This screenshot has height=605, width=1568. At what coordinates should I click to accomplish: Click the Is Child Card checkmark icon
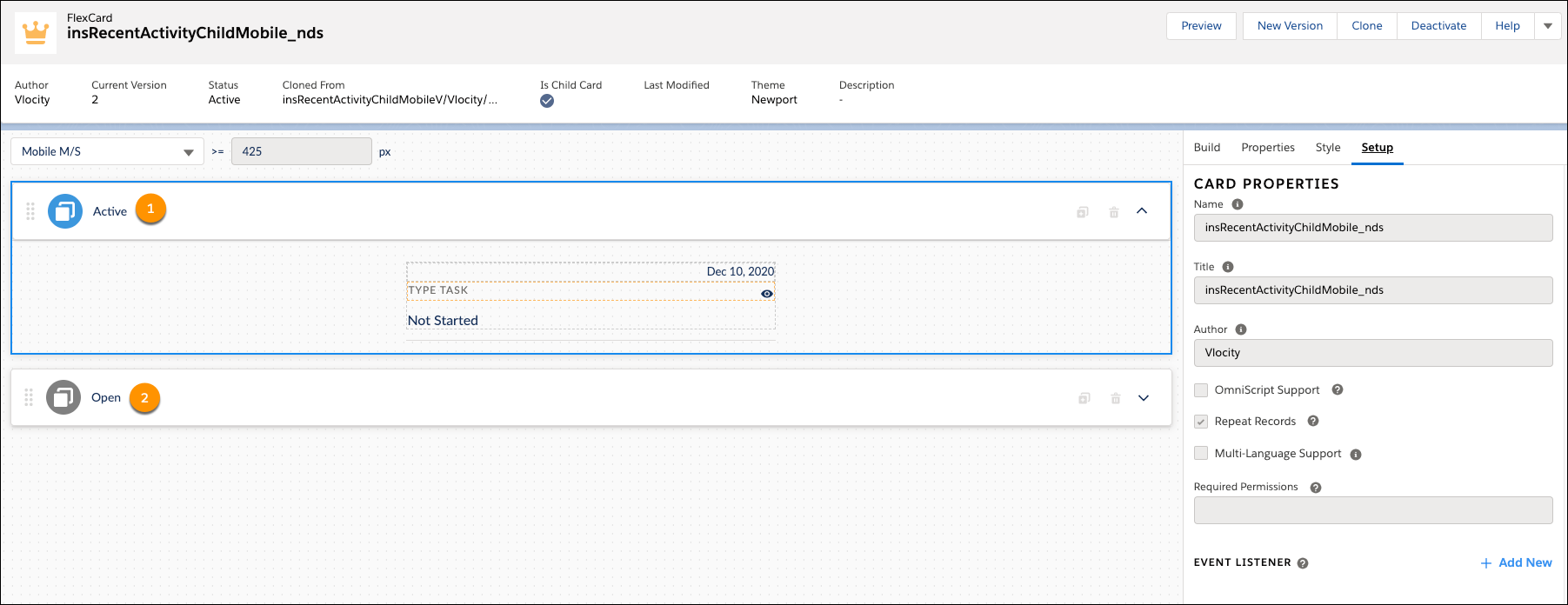[x=547, y=101]
